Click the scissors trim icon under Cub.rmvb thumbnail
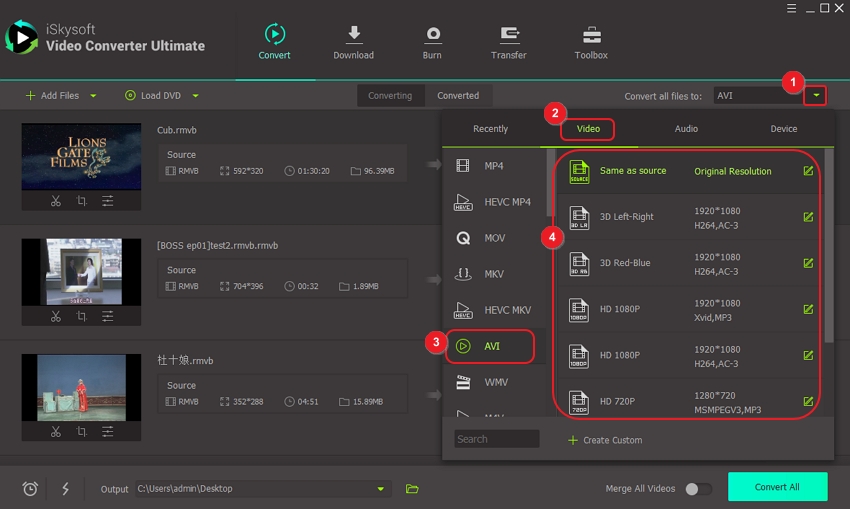850x509 pixels. [56, 201]
